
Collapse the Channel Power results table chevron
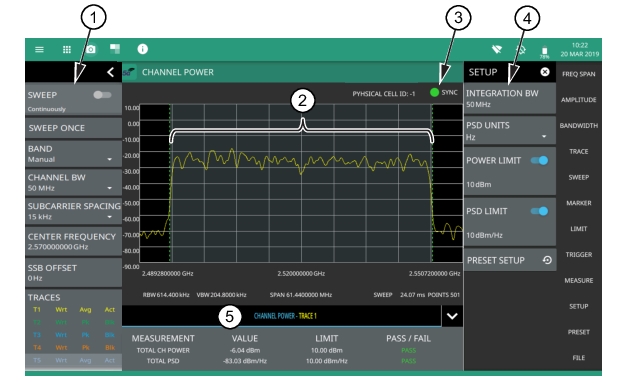452,316
